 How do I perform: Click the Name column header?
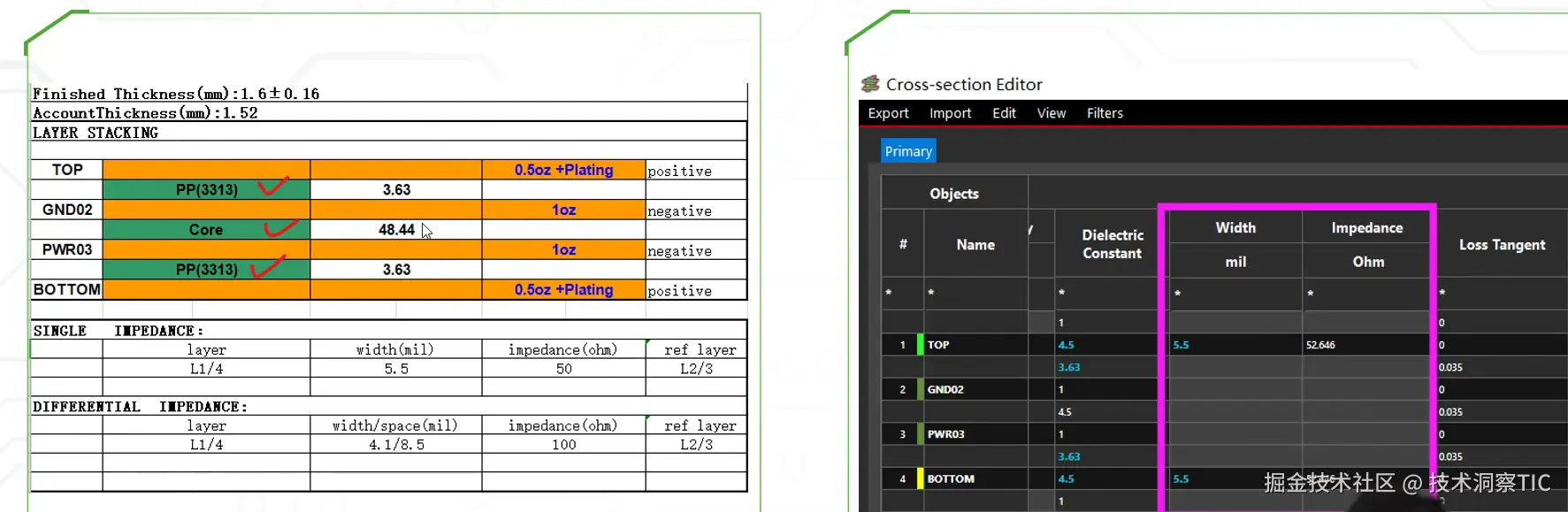click(x=975, y=244)
